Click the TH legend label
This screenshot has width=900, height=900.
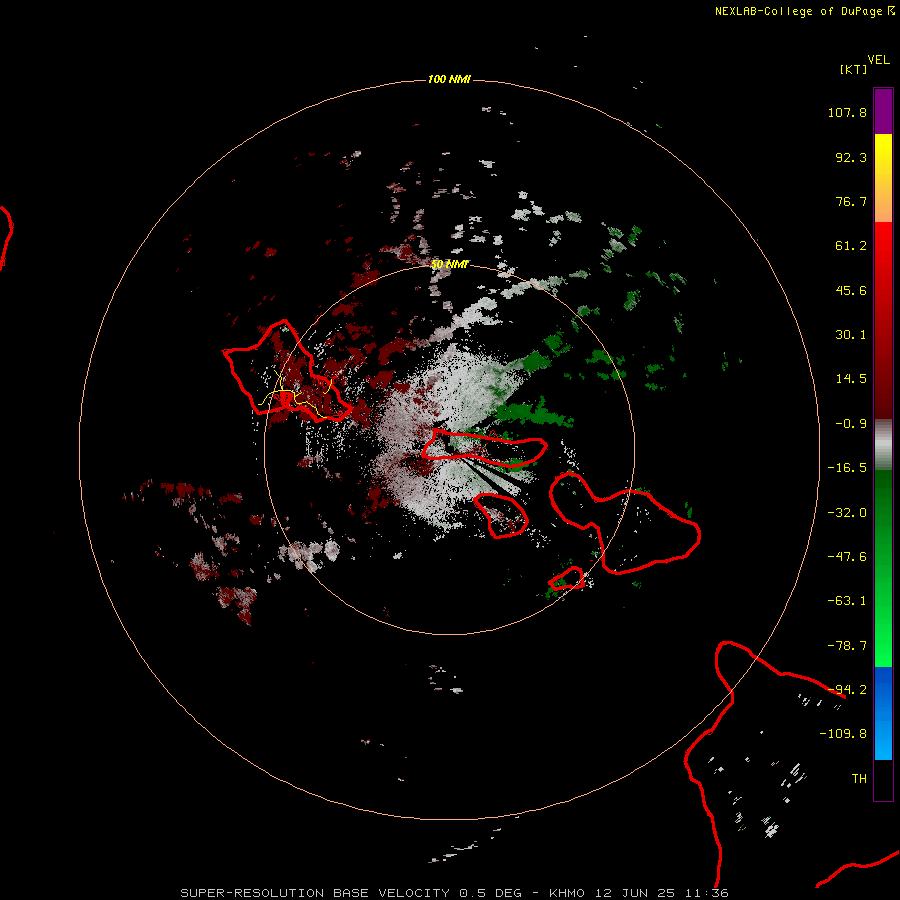tap(859, 779)
